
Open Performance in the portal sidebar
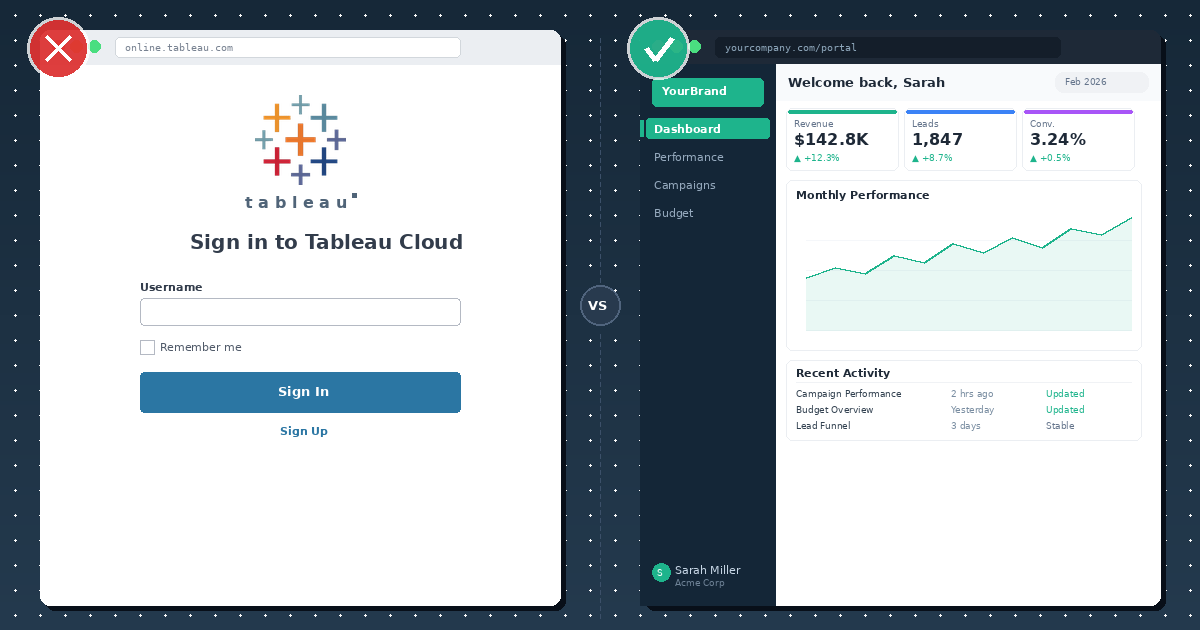[x=689, y=157]
